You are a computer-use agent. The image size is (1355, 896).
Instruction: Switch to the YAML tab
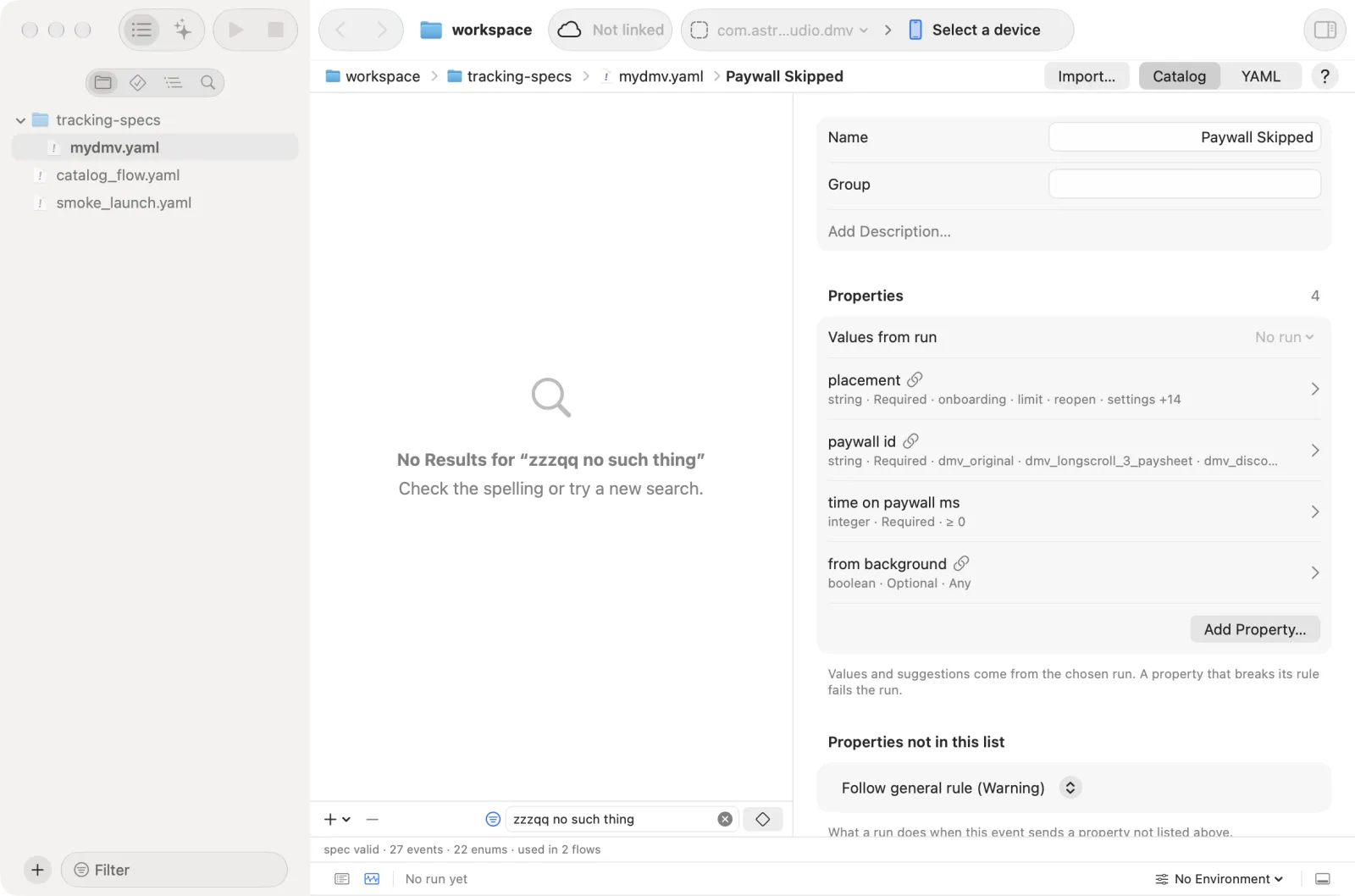tap(1260, 76)
